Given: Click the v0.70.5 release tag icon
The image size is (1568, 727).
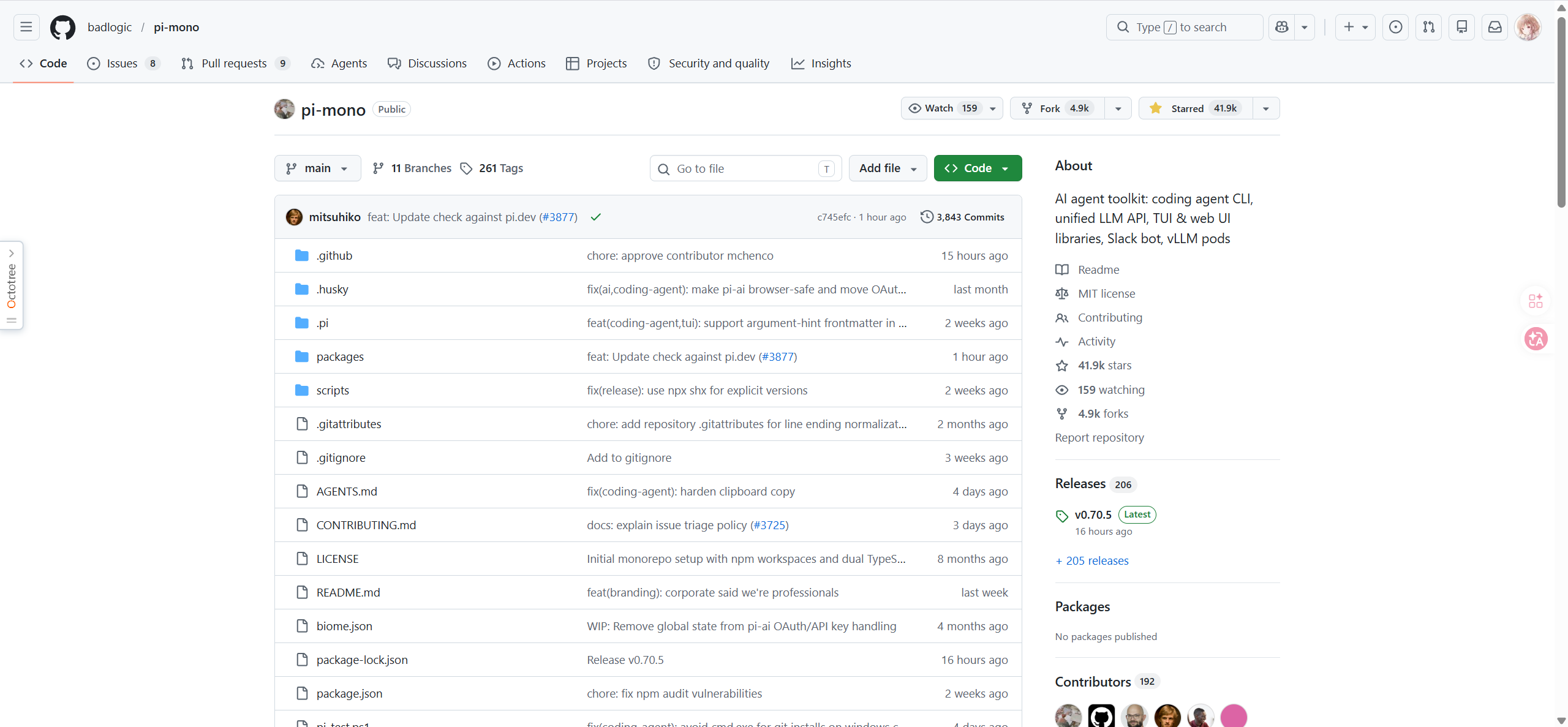Looking at the screenshot, I should (x=1062, y=516).
